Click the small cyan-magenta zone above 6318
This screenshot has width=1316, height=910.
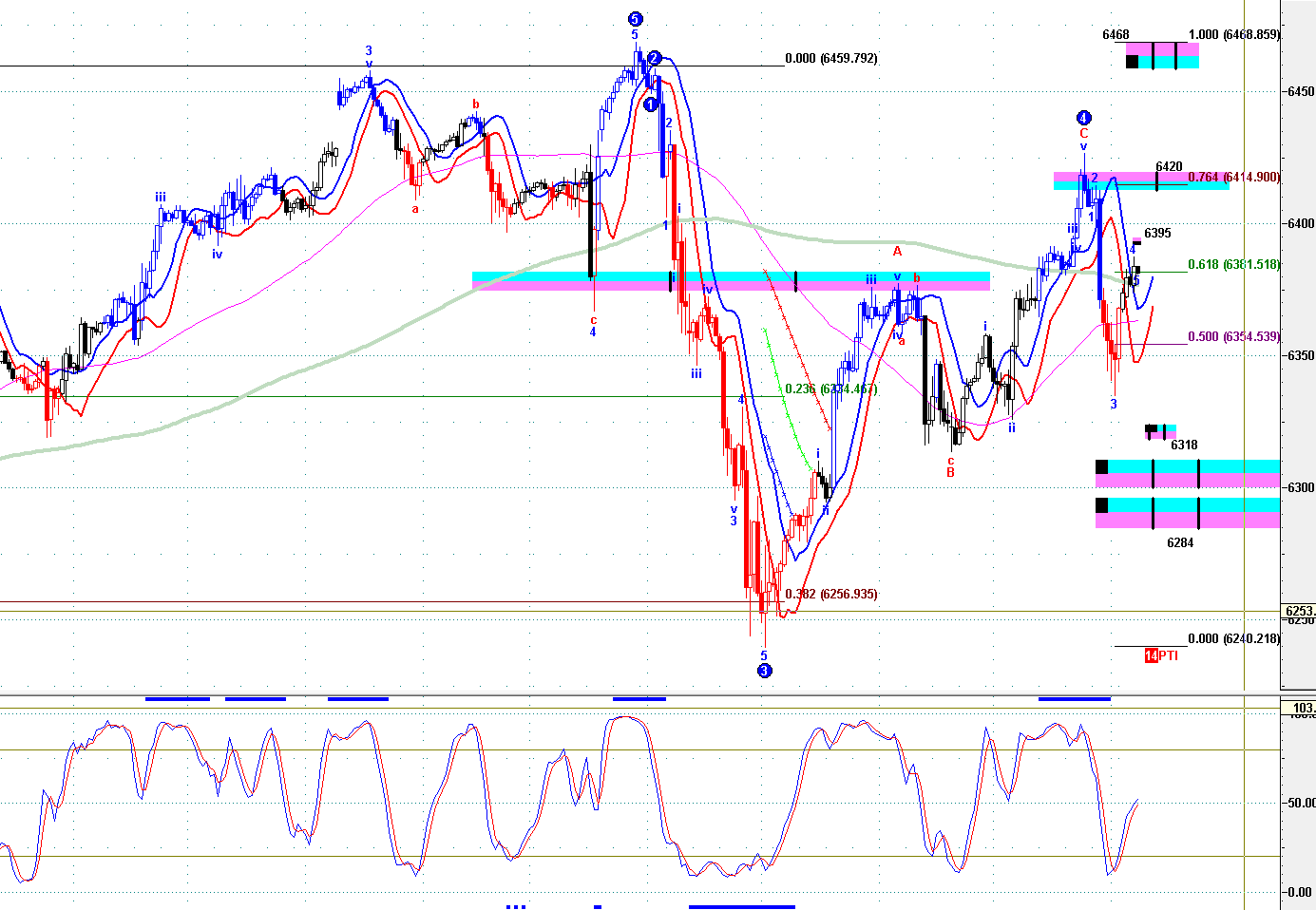pyautogui.click(x=1160, y=431)
